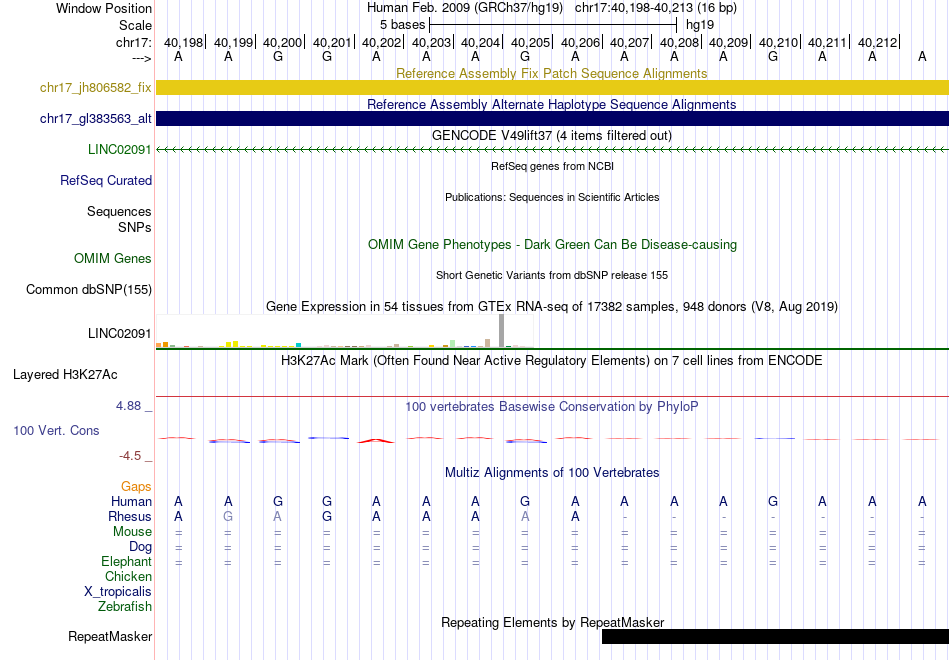Click the chr17_gl383563_alt dark blue alignment bar
This screenshot has width=950, height=660.
553,118
